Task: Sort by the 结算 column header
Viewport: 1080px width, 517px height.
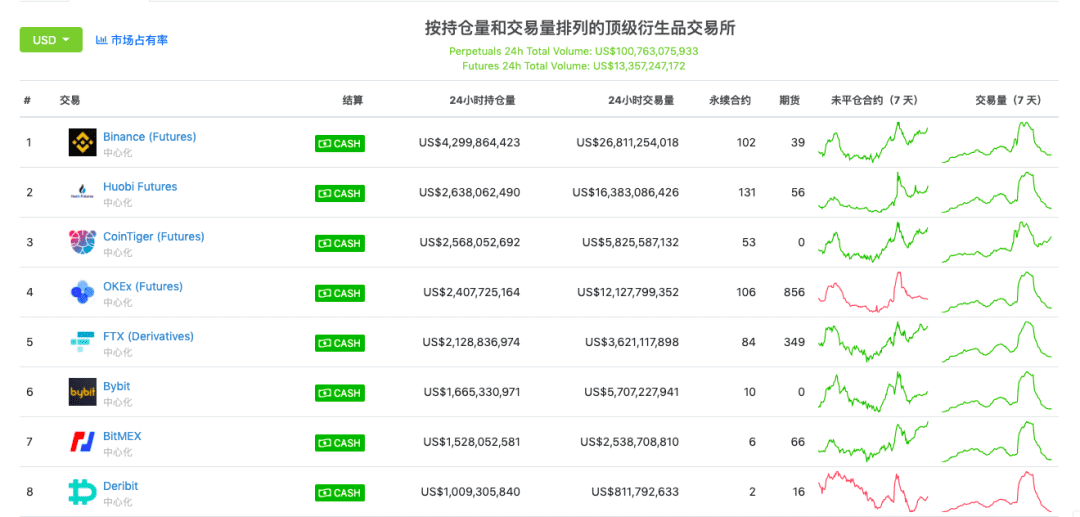Action: 353,100
